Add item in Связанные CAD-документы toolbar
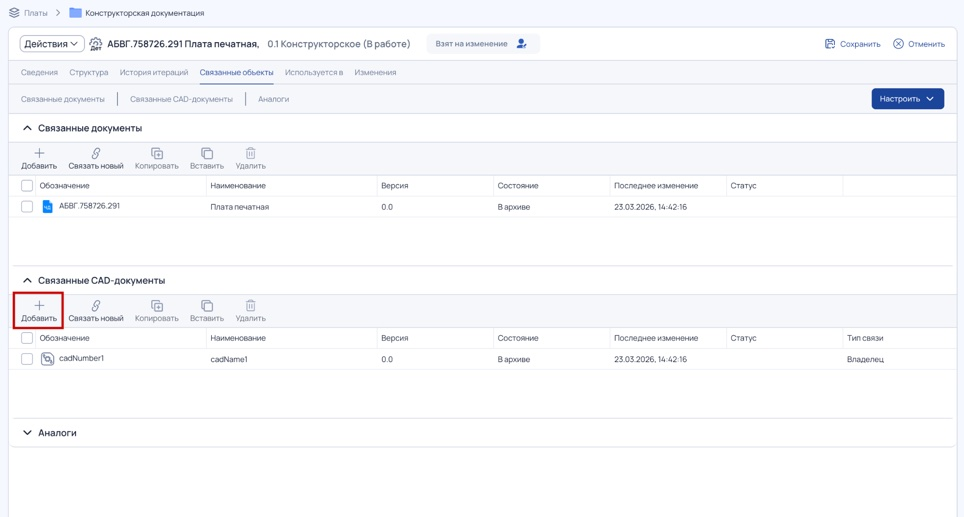The height and width of the screenshot is (517, 964). (x=39, y=311)
